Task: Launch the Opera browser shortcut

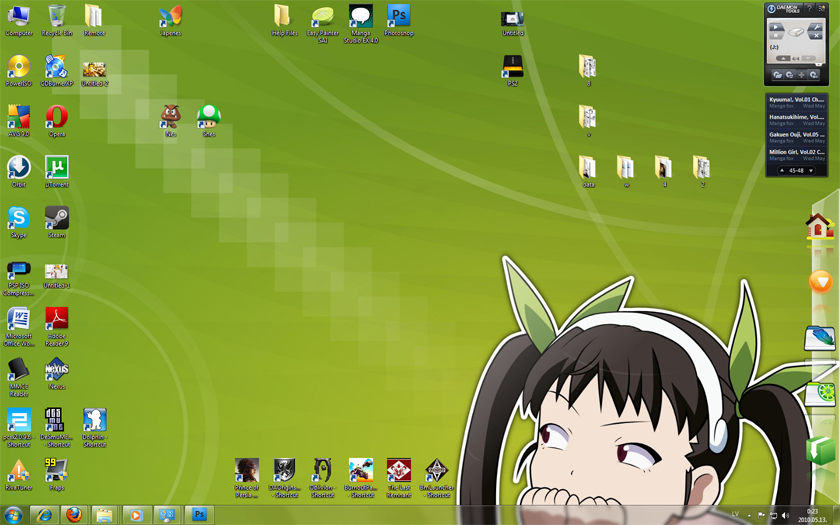Action: click(x=57, y=121)
